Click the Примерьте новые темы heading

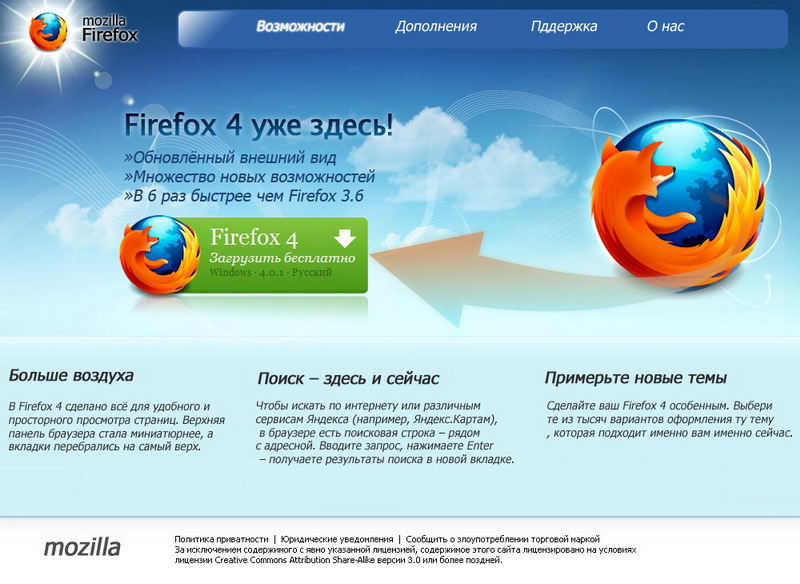click(636, 378)
